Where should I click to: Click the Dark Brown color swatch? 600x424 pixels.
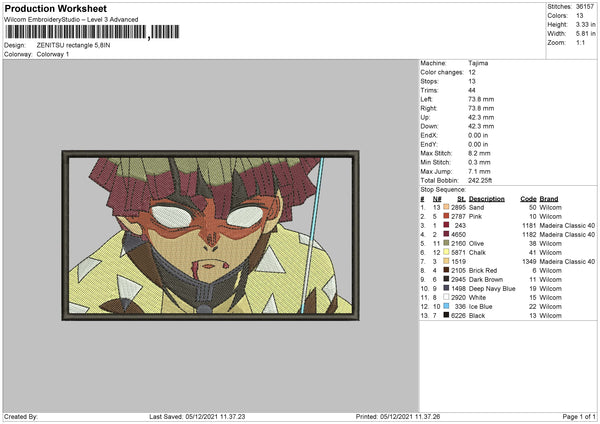point(446,279)
